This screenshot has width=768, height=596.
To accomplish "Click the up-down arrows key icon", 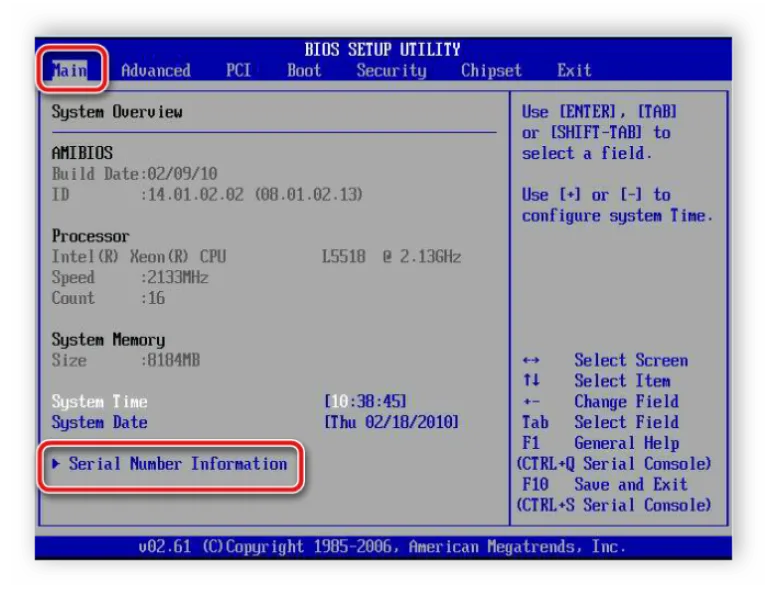I will coord(531,380).
